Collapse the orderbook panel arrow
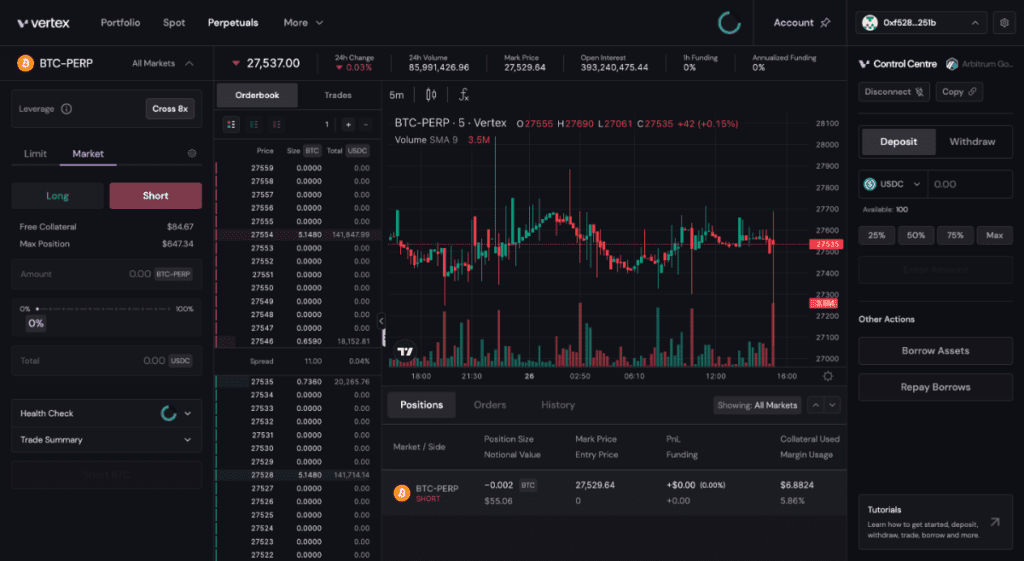 381,321
